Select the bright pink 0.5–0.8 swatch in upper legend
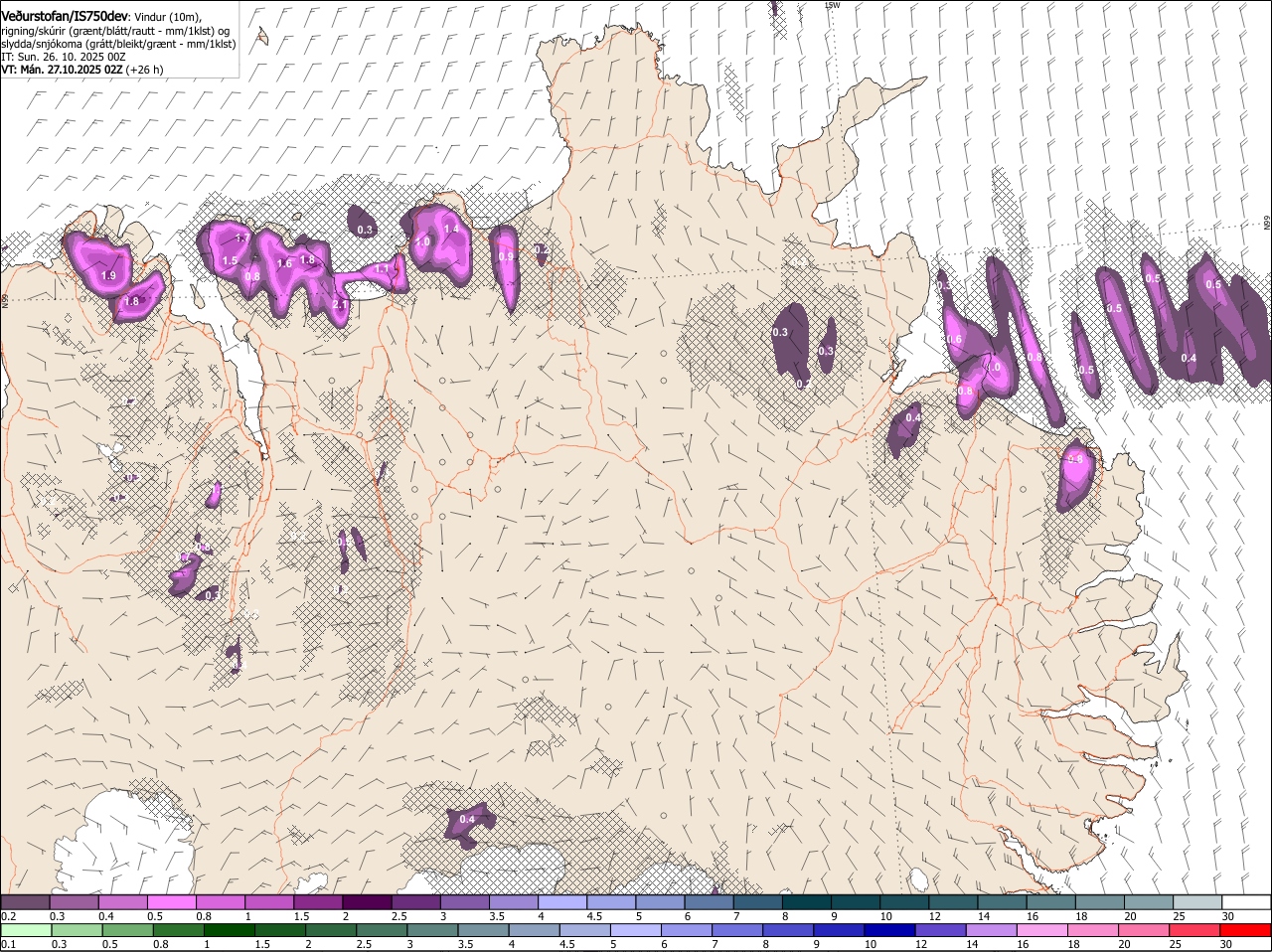The image size is (1272, 952). point(172,901)
